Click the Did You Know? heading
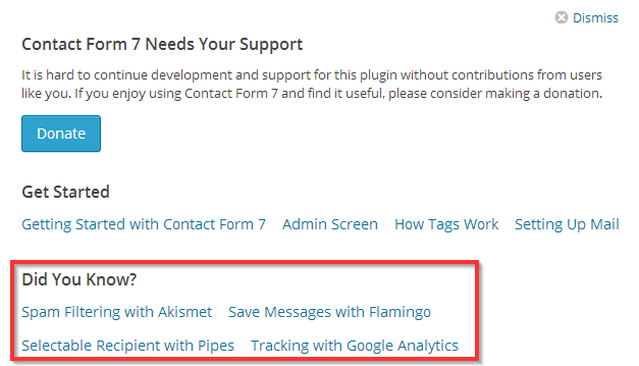The width and height of the screenshot is (639, 366). point(79,280)
